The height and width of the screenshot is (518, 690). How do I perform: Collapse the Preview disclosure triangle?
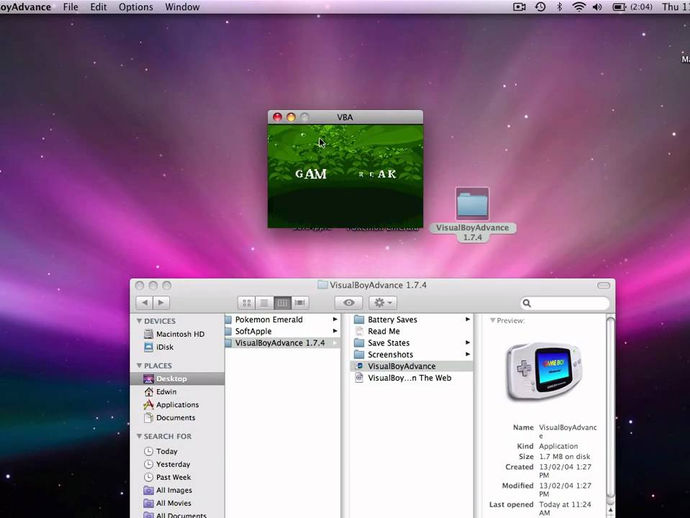(493, 320)
